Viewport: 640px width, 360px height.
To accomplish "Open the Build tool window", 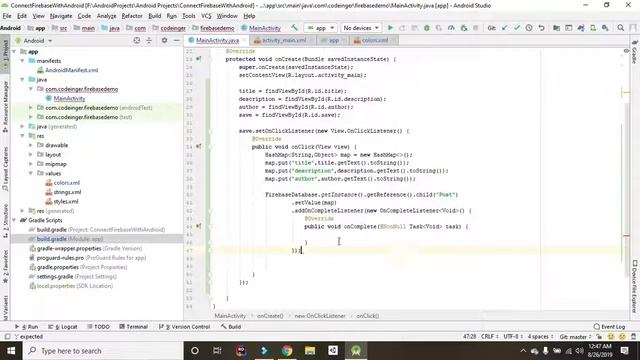I will click(231, 327).
